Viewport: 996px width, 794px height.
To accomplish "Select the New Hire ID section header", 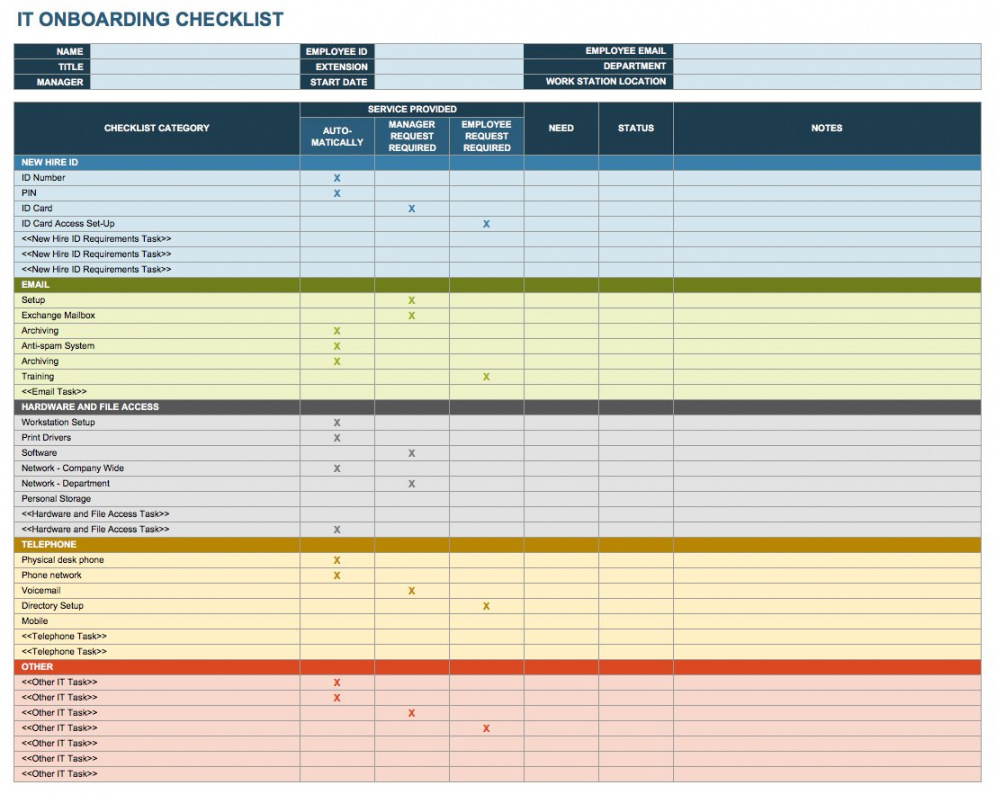I will tap(50, 162).
